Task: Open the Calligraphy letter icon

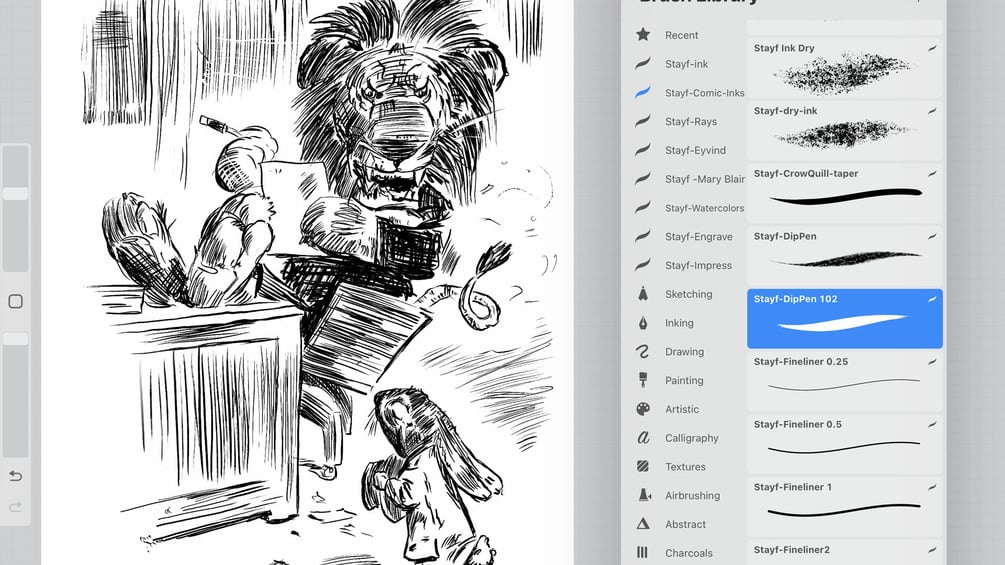Action: 643,438
